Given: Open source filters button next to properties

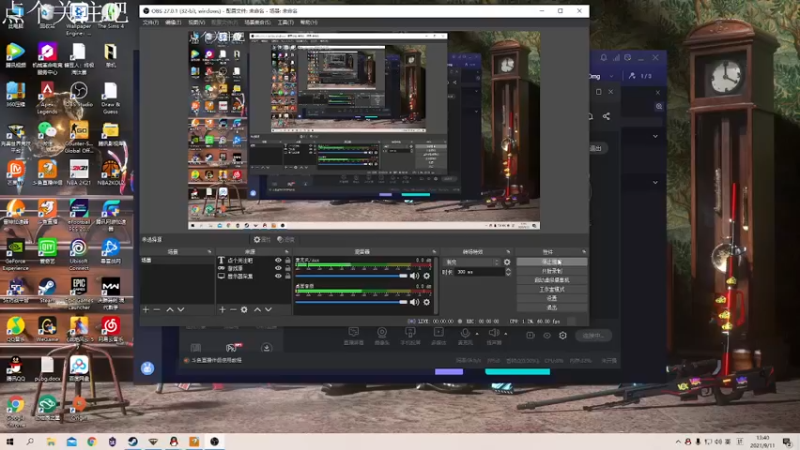Looking at the screenshot, I should click(286, 239).
